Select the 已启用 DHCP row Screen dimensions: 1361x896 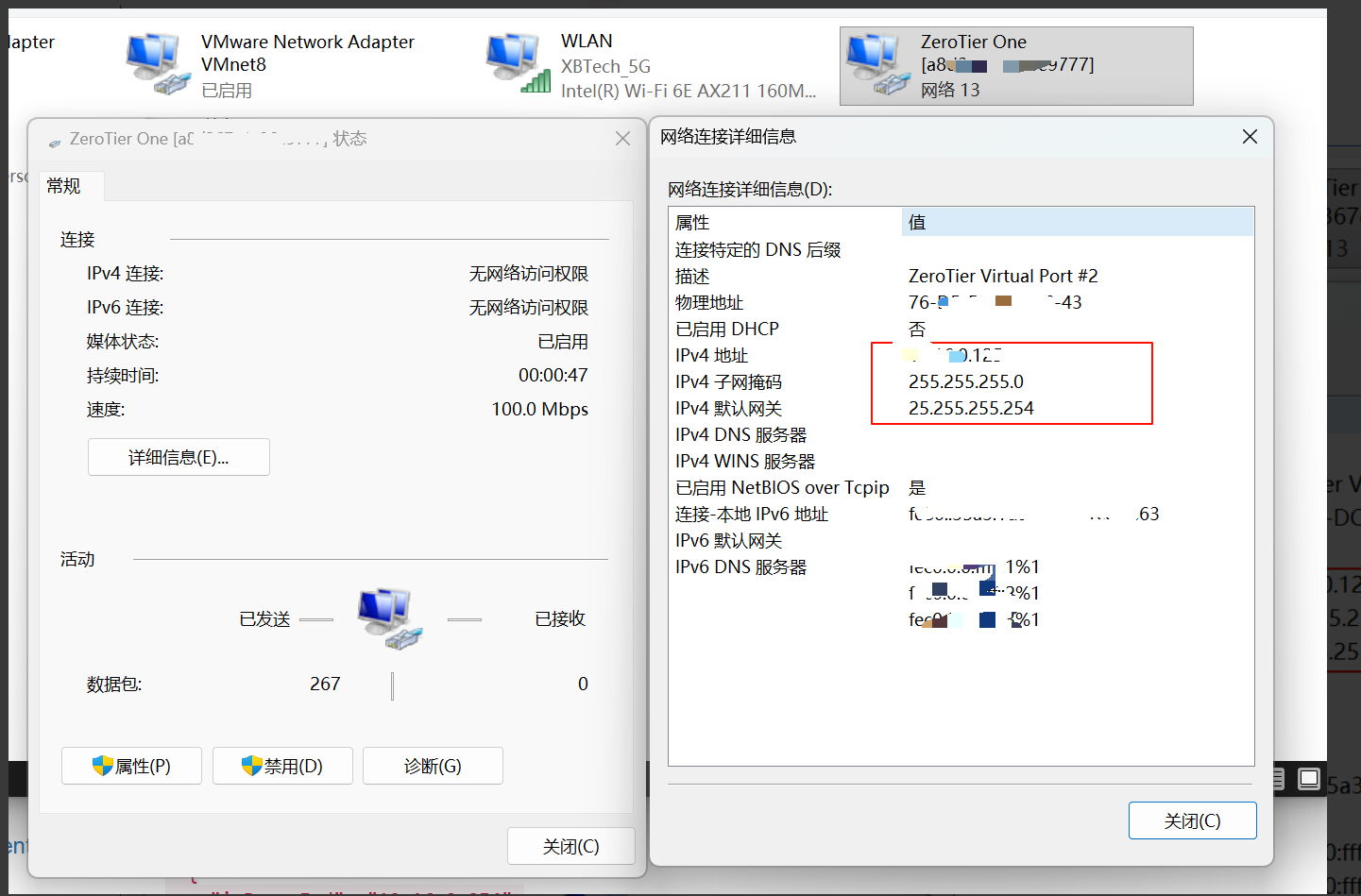[961, 329]
